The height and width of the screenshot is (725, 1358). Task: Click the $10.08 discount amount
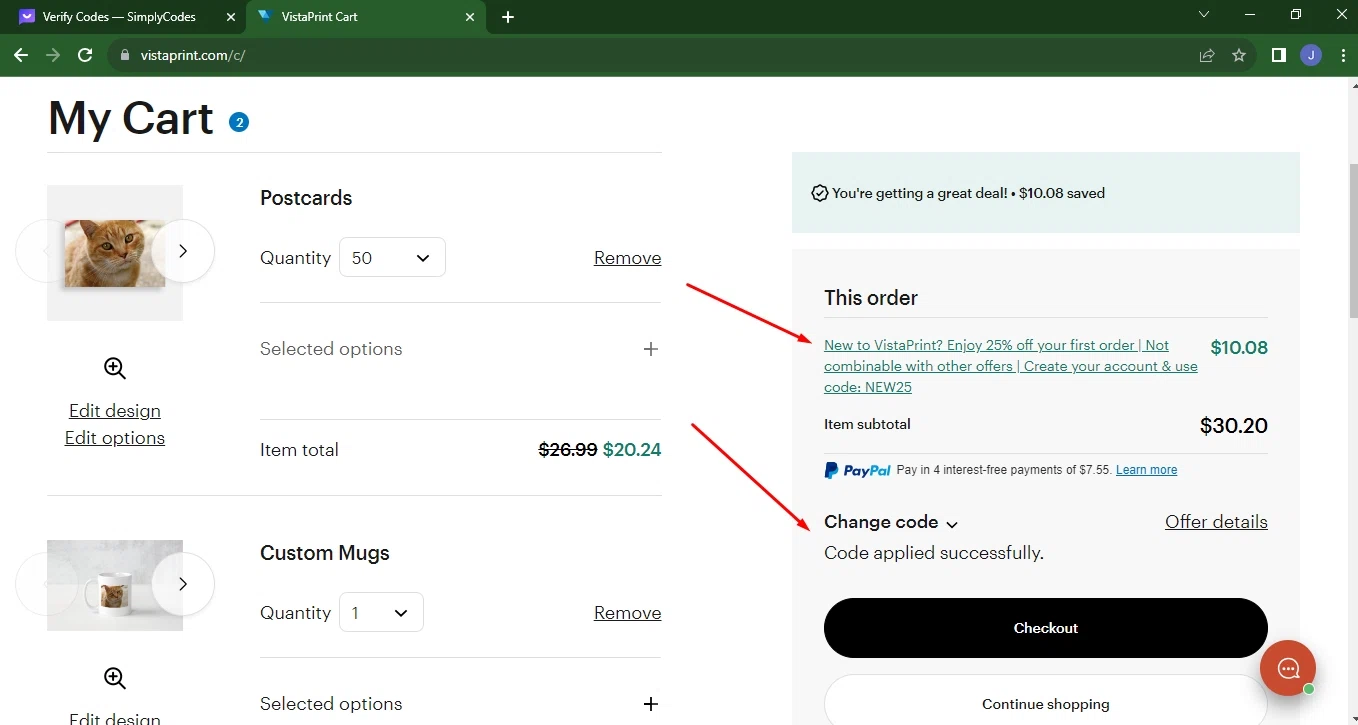[1239, 348]
